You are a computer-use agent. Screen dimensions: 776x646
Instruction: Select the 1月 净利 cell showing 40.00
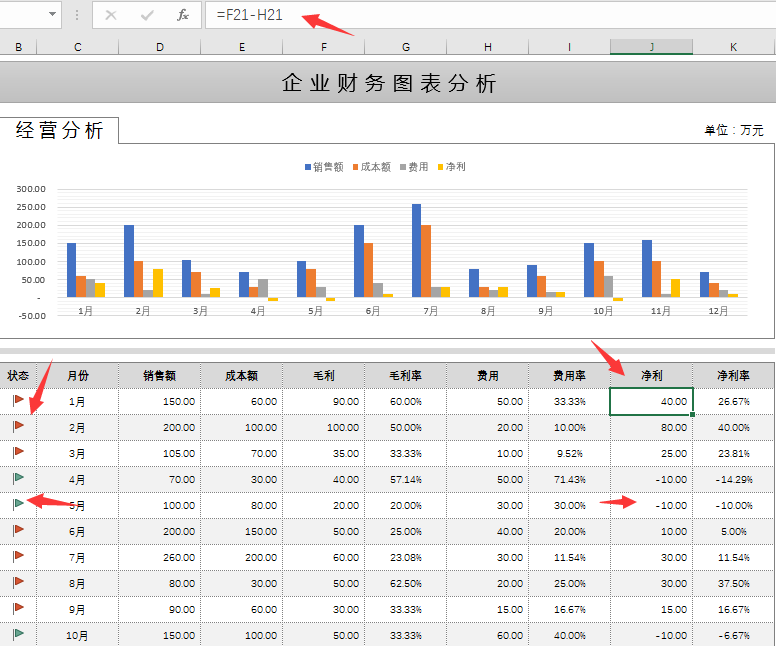(651, 401)
